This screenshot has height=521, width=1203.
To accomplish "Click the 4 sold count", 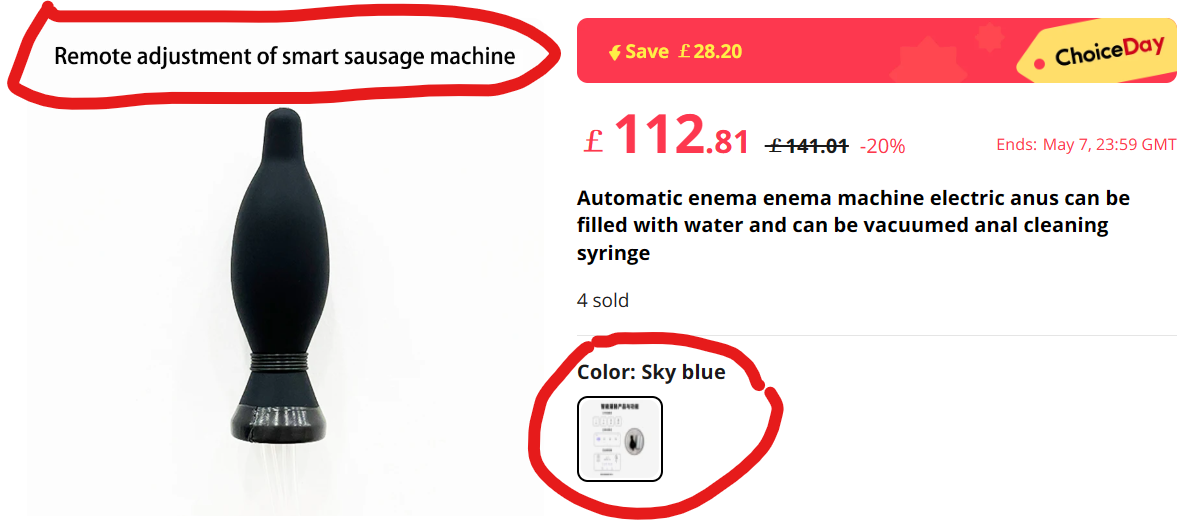I will coord(603,300).
